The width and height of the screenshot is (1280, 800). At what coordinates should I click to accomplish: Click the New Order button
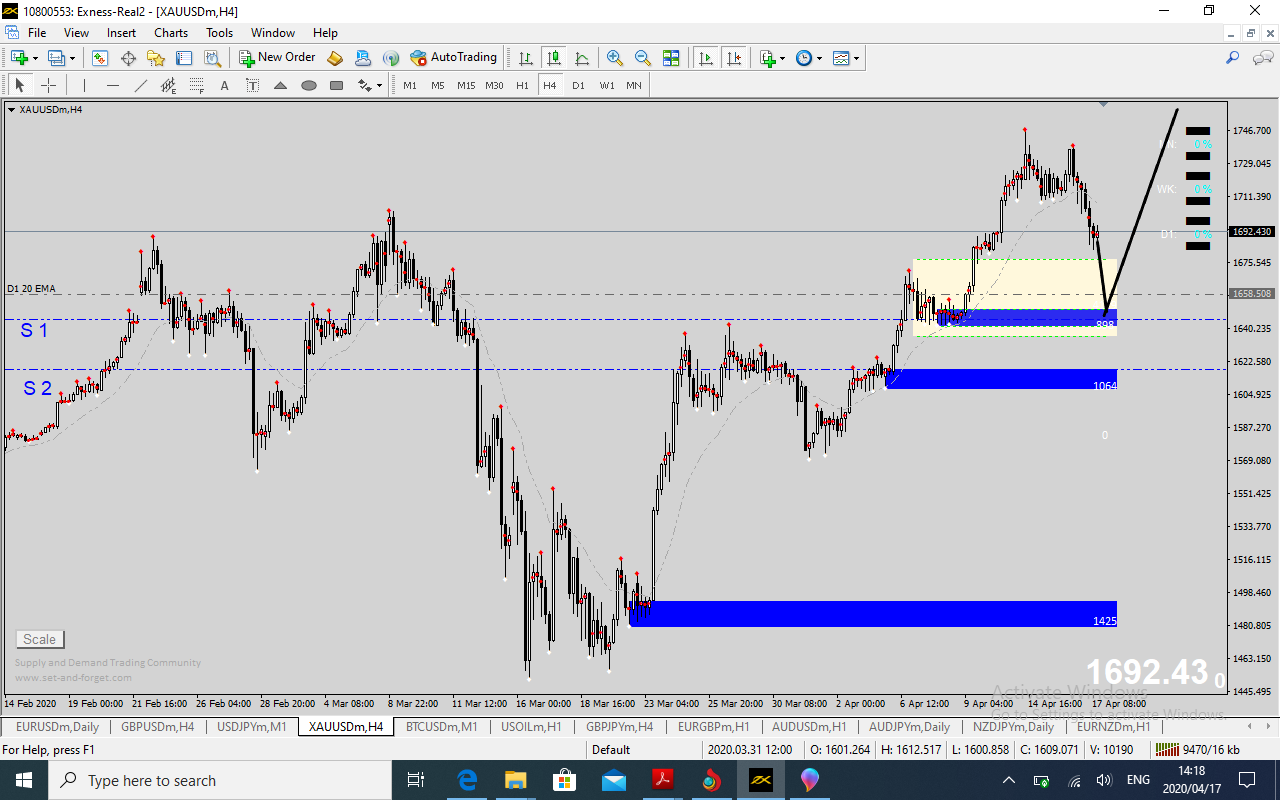coord(277,58)
